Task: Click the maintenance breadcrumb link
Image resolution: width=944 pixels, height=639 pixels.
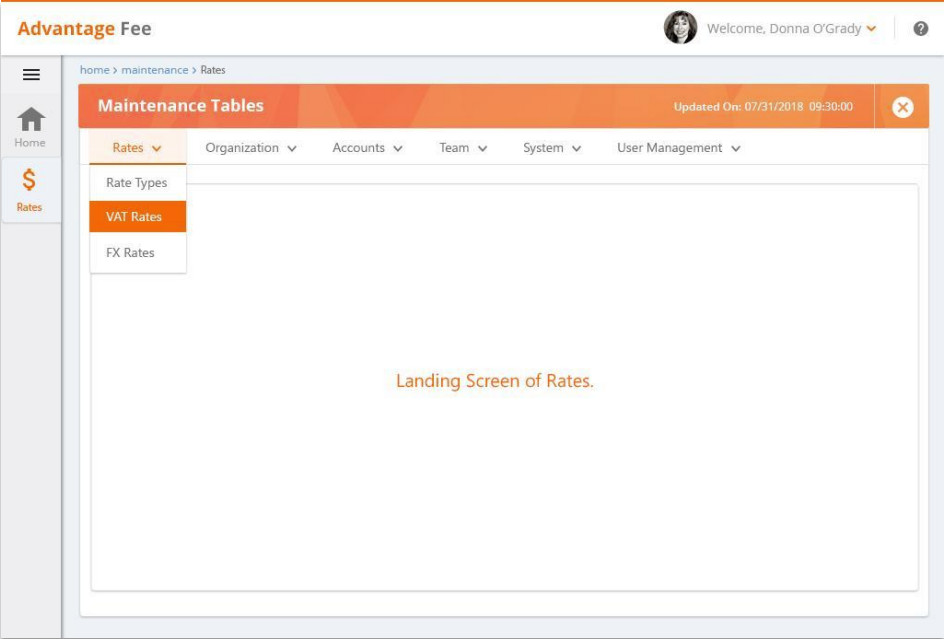Action: (x=154, y=70)
